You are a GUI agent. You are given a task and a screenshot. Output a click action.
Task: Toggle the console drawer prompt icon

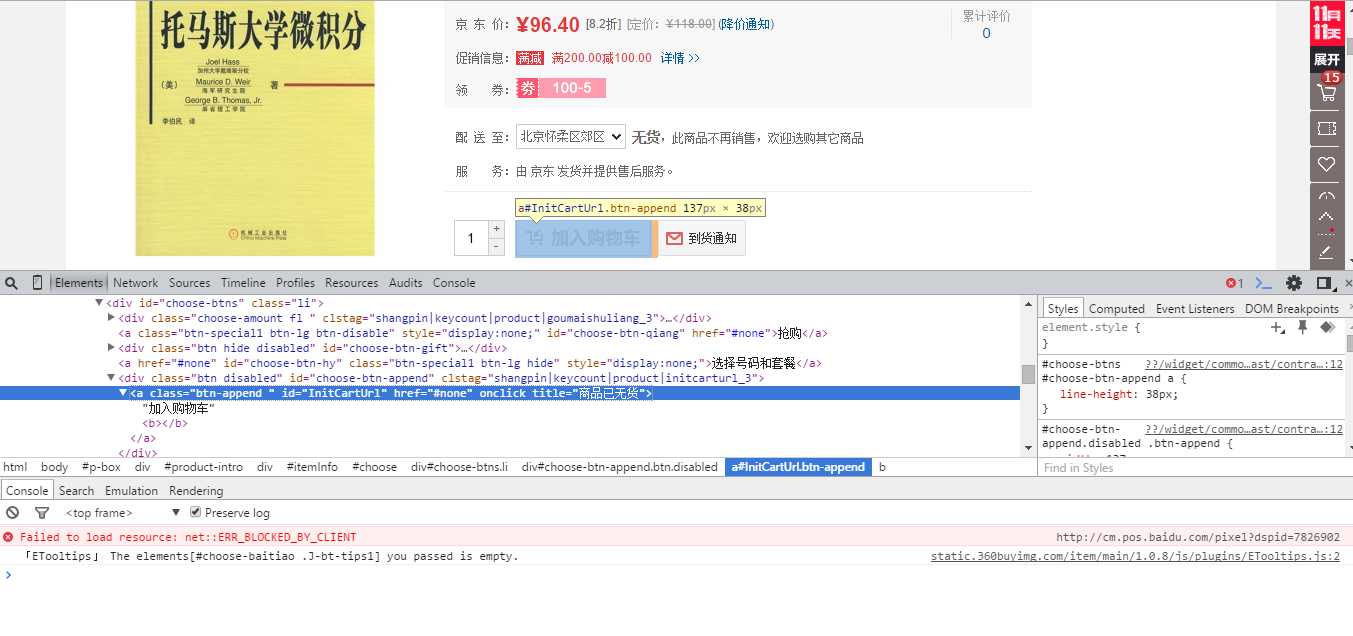coord(1264,283)
